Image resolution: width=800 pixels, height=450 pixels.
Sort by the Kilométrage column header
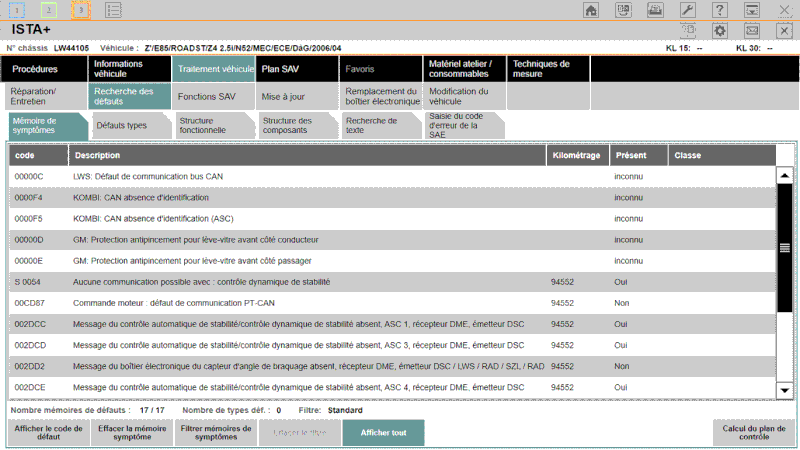point(578,156)
